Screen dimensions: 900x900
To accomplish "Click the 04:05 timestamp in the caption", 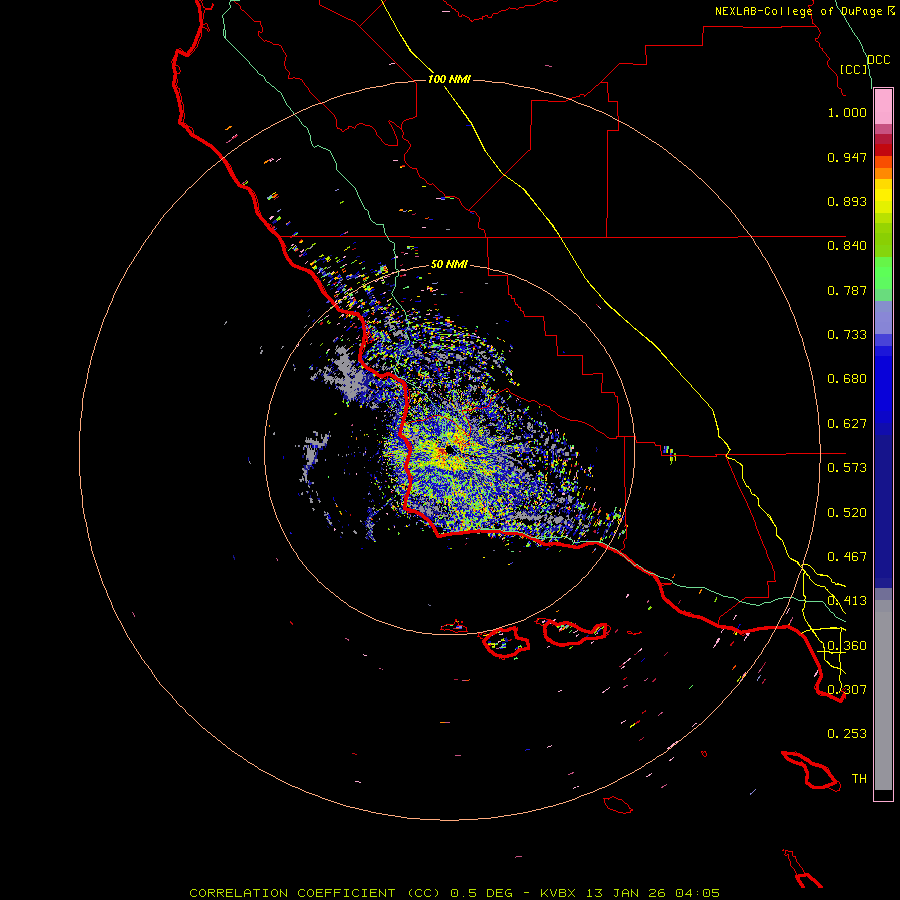I will point(697,893).
